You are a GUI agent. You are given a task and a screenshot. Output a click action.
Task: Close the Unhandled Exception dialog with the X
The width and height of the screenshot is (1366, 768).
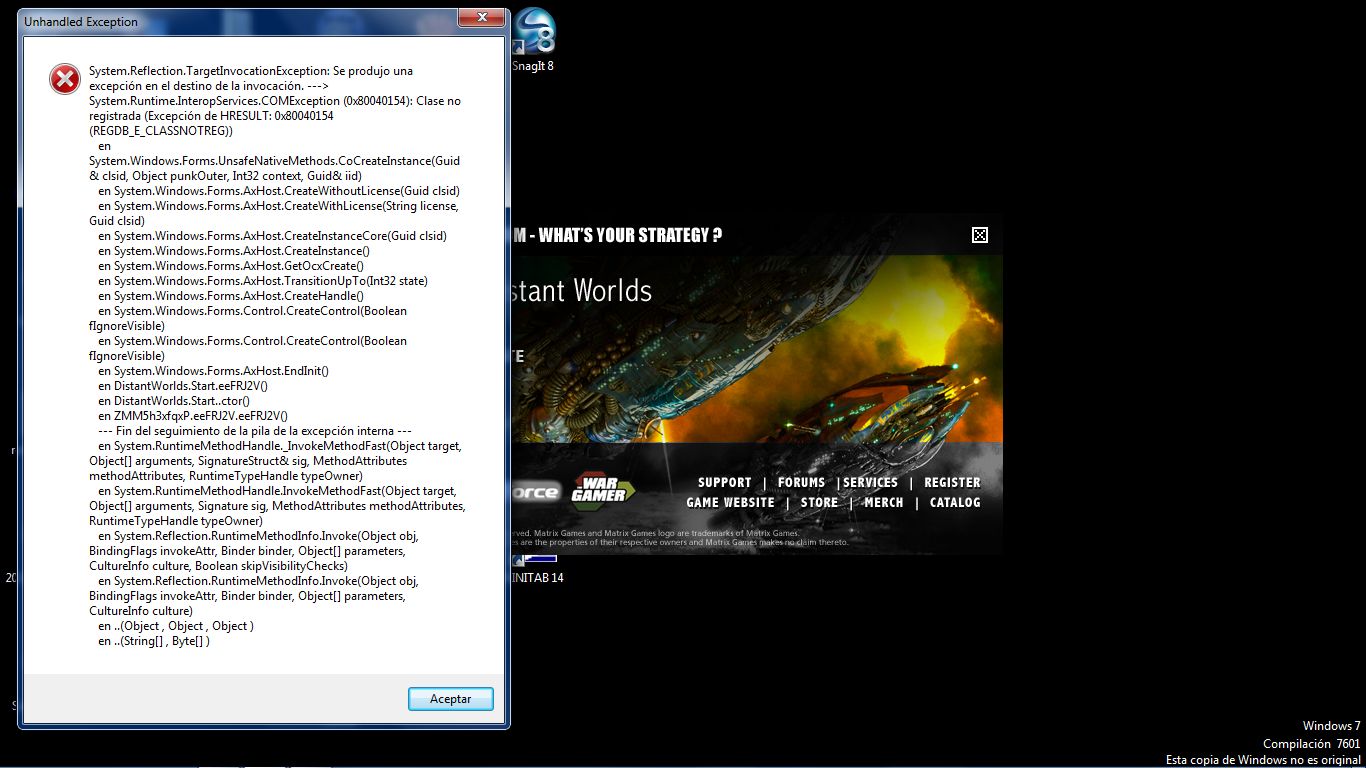pos(481,18)
